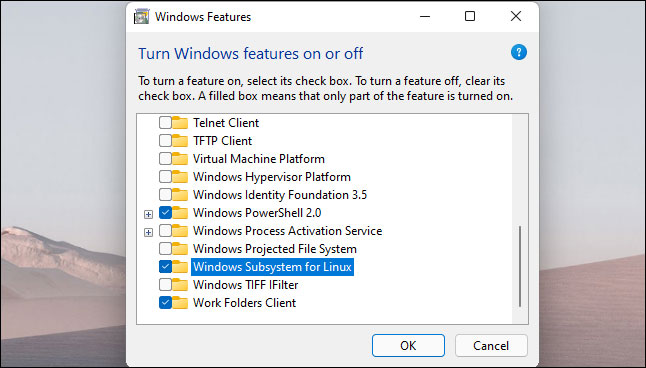This screenshot has width=646, height=368.
Task: Select the Telnet Client label
Action: coord(226,122)
